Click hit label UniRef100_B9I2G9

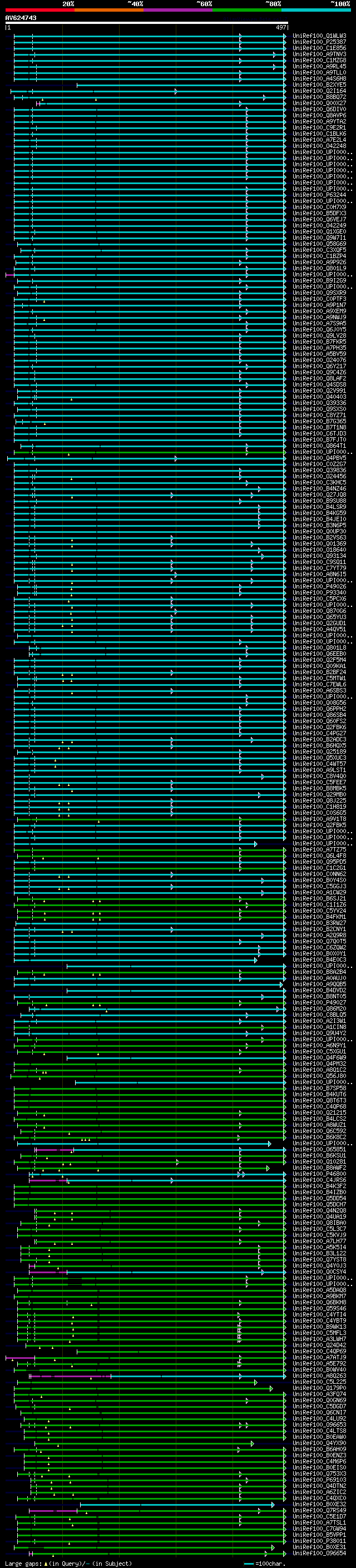[x=319, y=280]
